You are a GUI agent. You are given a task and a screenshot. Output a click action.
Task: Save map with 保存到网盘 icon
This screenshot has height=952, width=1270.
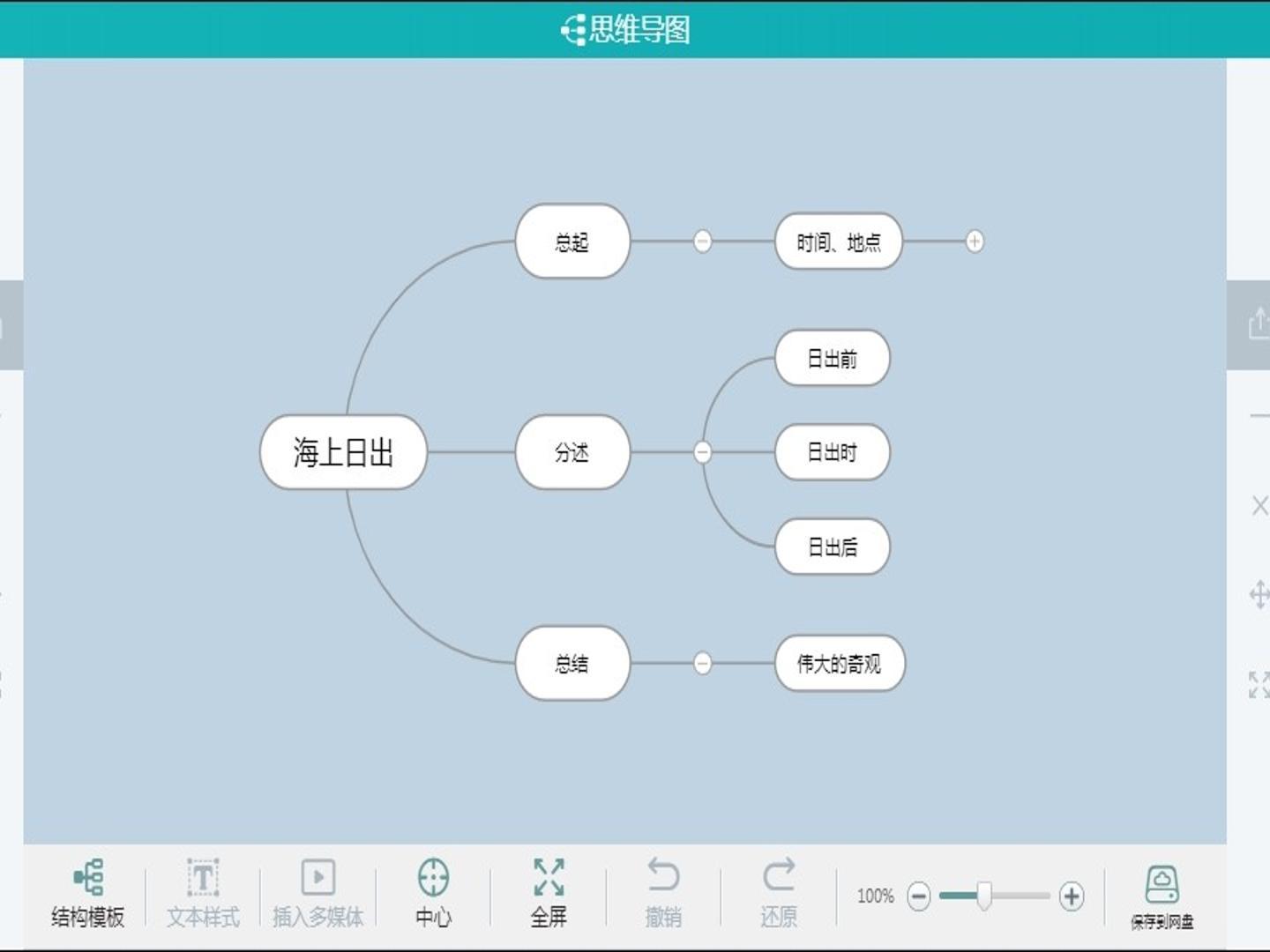tap(1162, 884)
